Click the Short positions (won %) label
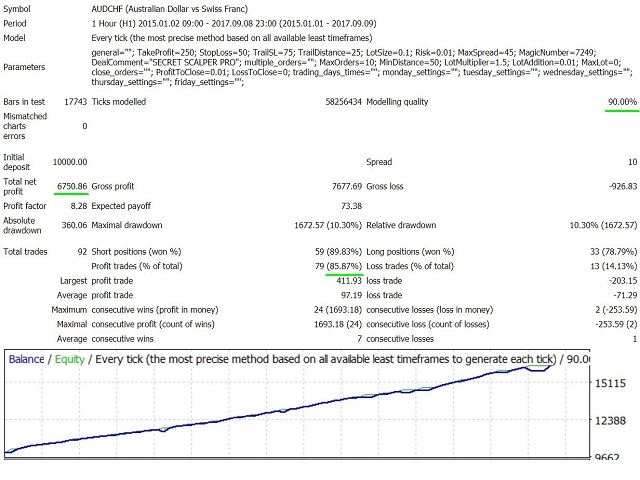The height and width of the screenshot is (480, 640). 136,251
